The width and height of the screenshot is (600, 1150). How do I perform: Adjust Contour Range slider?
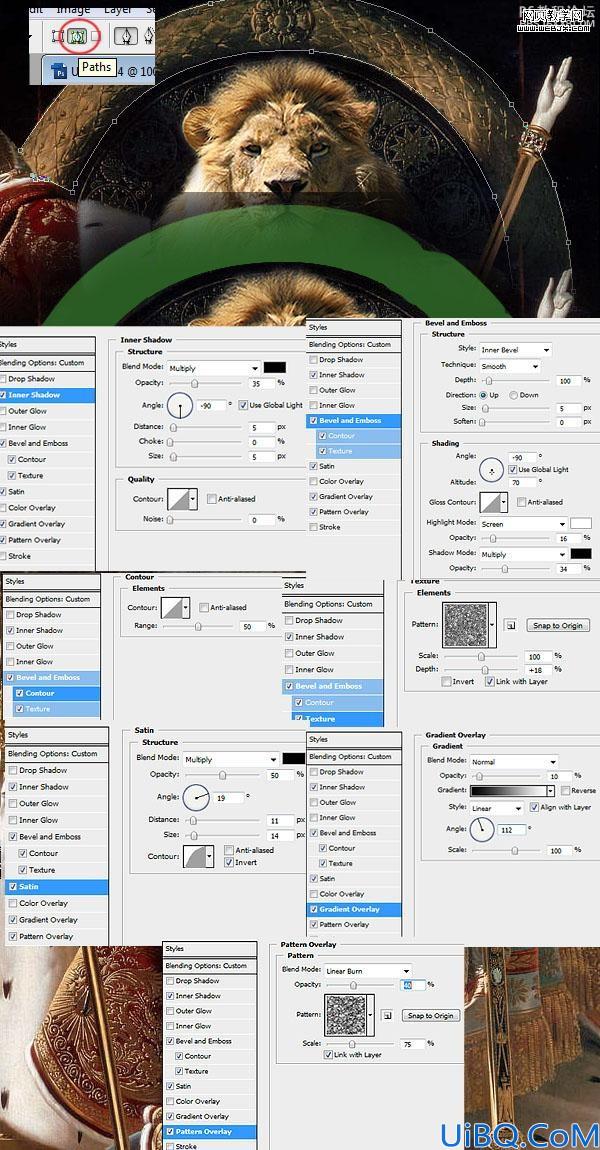(198, 626)
